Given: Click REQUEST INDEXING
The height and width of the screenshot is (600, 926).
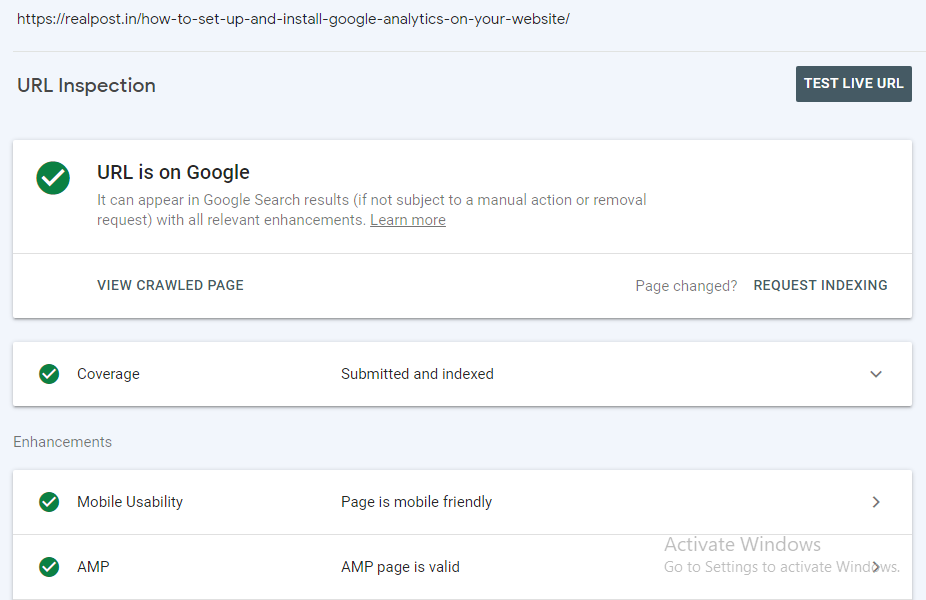Looking at the screenshot, I should 820,285.
